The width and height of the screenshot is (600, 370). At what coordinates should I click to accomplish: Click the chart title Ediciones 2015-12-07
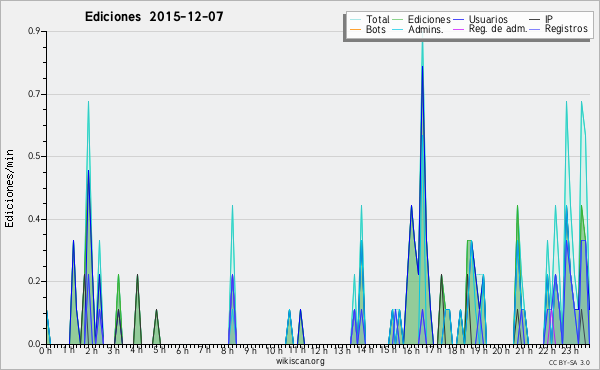(x=154, y=16)
